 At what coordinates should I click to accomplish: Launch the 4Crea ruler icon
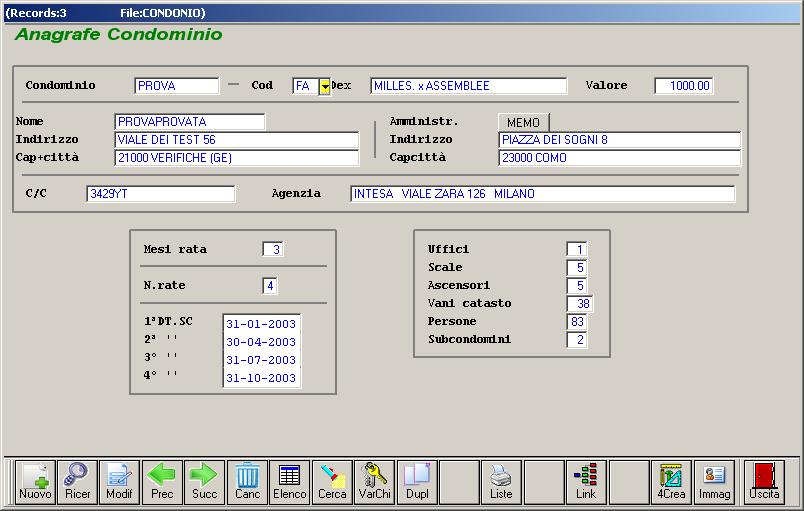tap(671, 482)
